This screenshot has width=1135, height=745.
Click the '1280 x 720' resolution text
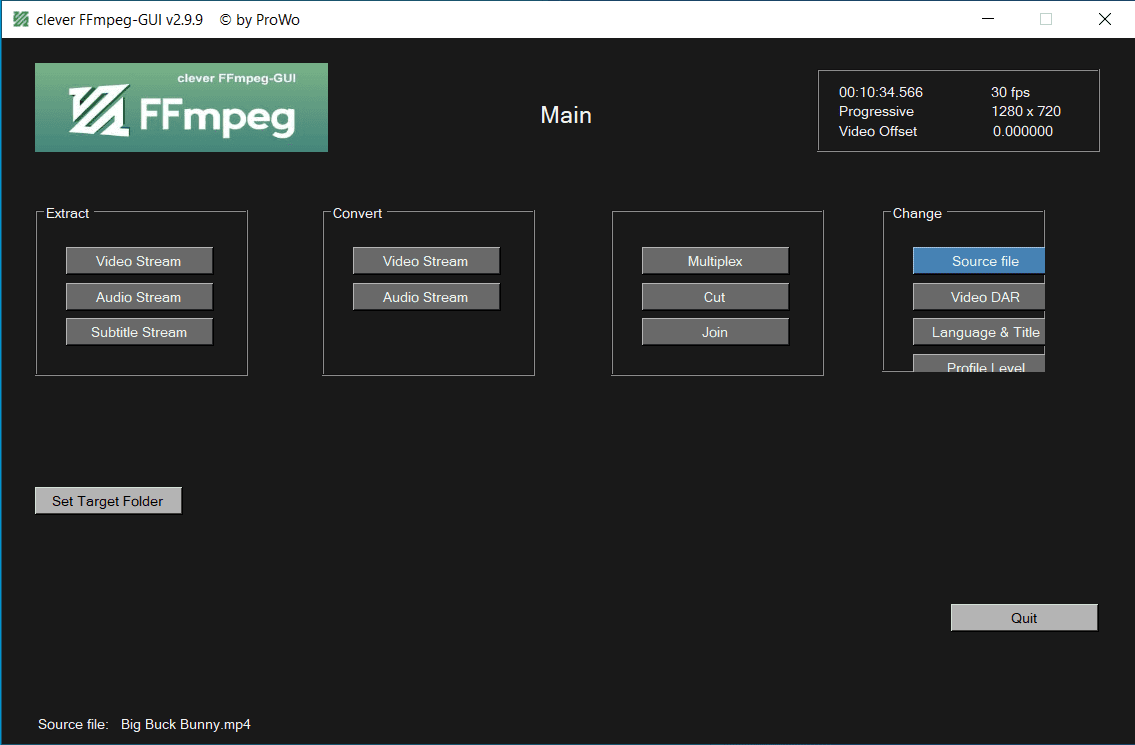pos(1026,111)
